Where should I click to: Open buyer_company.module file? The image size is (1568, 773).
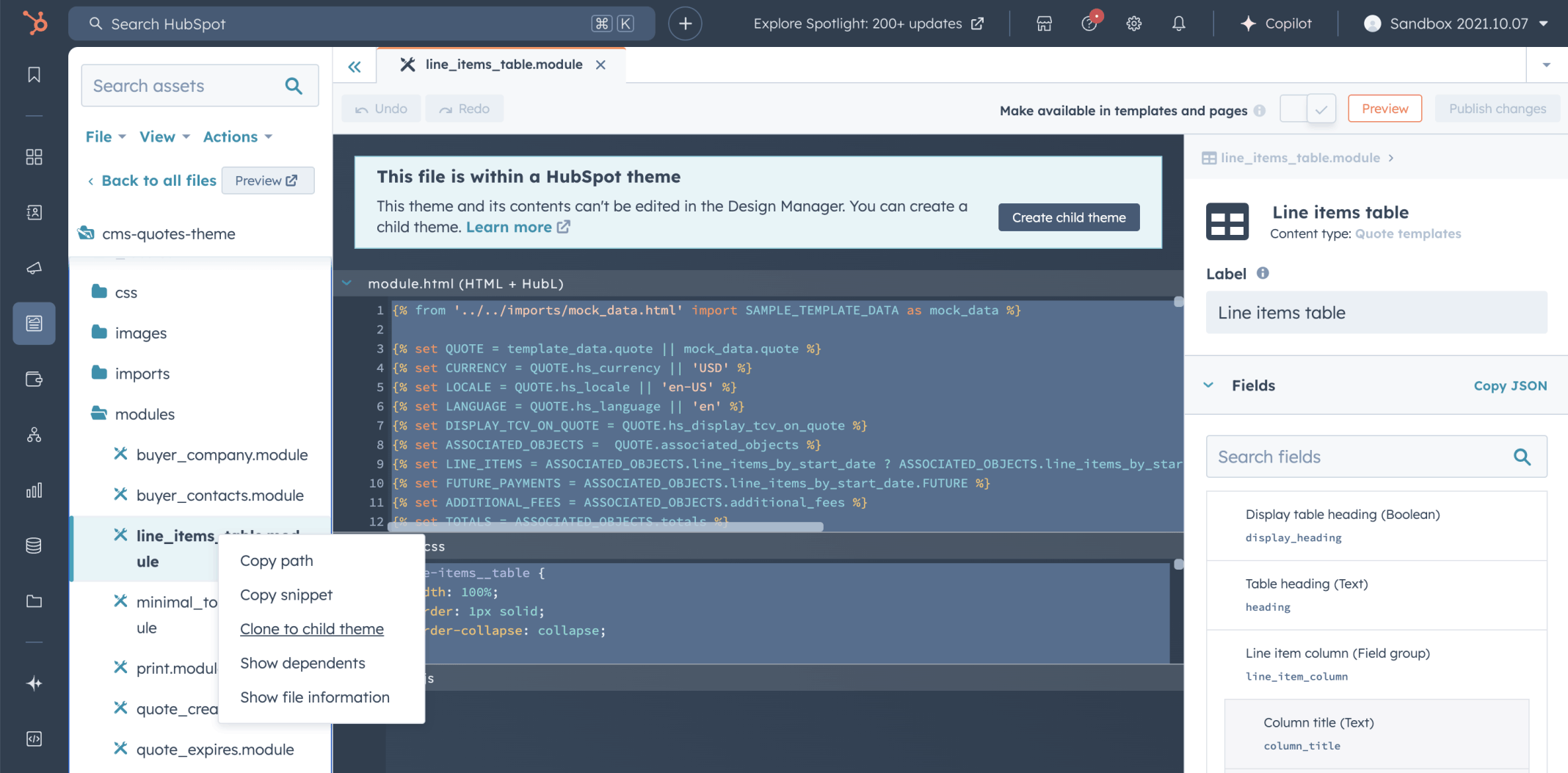click(x=211, y=454)
